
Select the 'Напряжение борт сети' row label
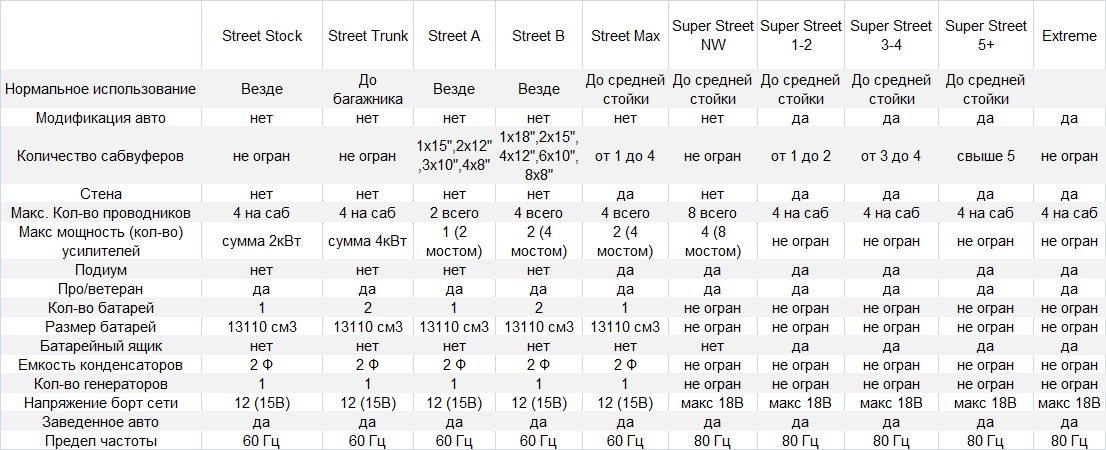click(100, 403)
